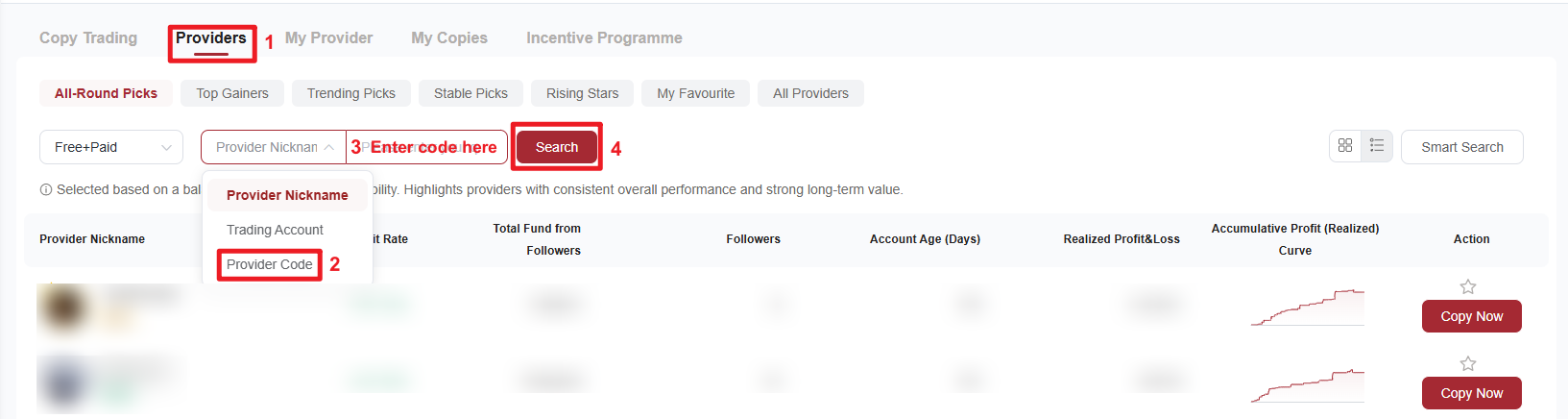Open second provider's profit curve chart

(1307, 384)
